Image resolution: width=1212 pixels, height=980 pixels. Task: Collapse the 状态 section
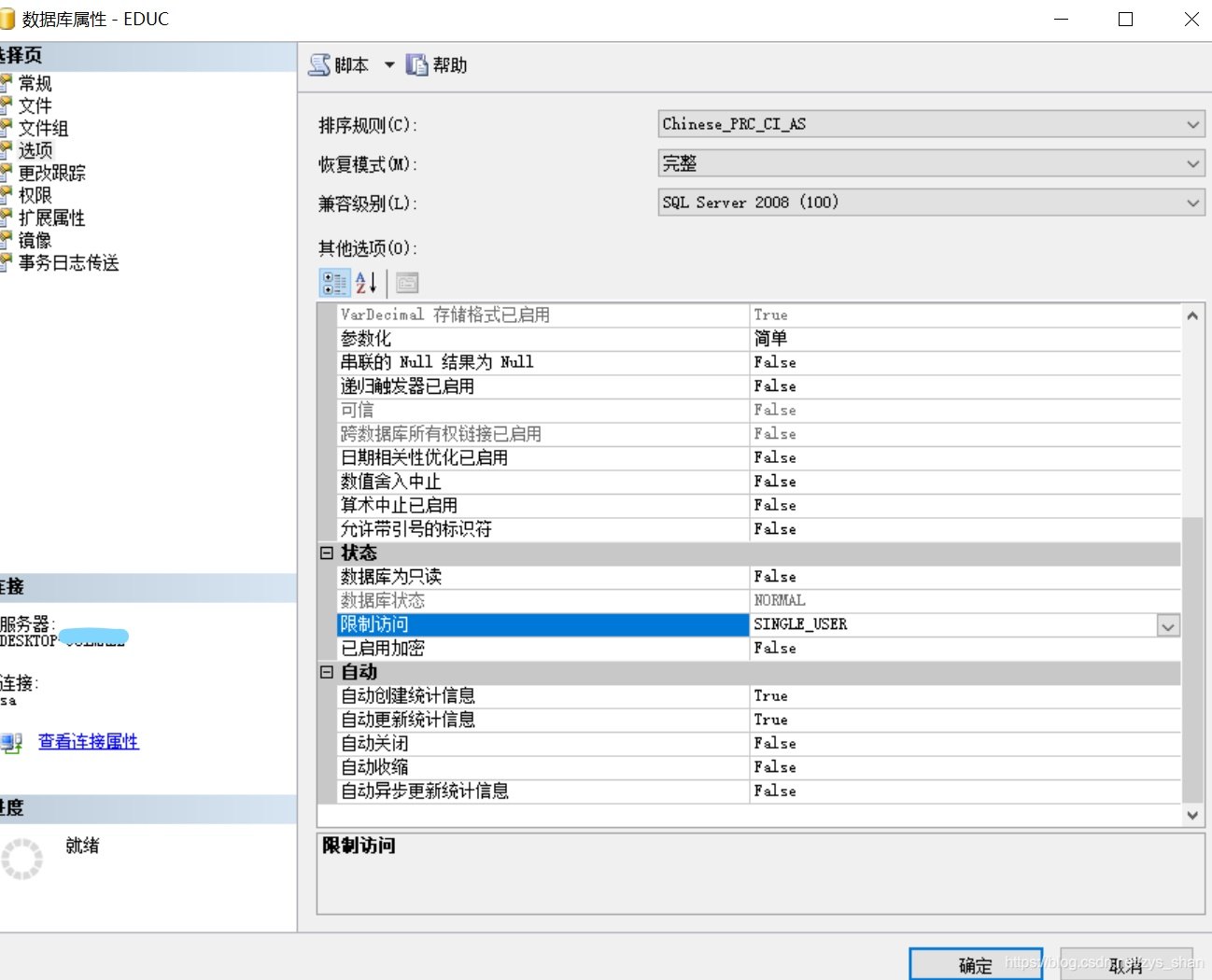[x=327, y=553]
